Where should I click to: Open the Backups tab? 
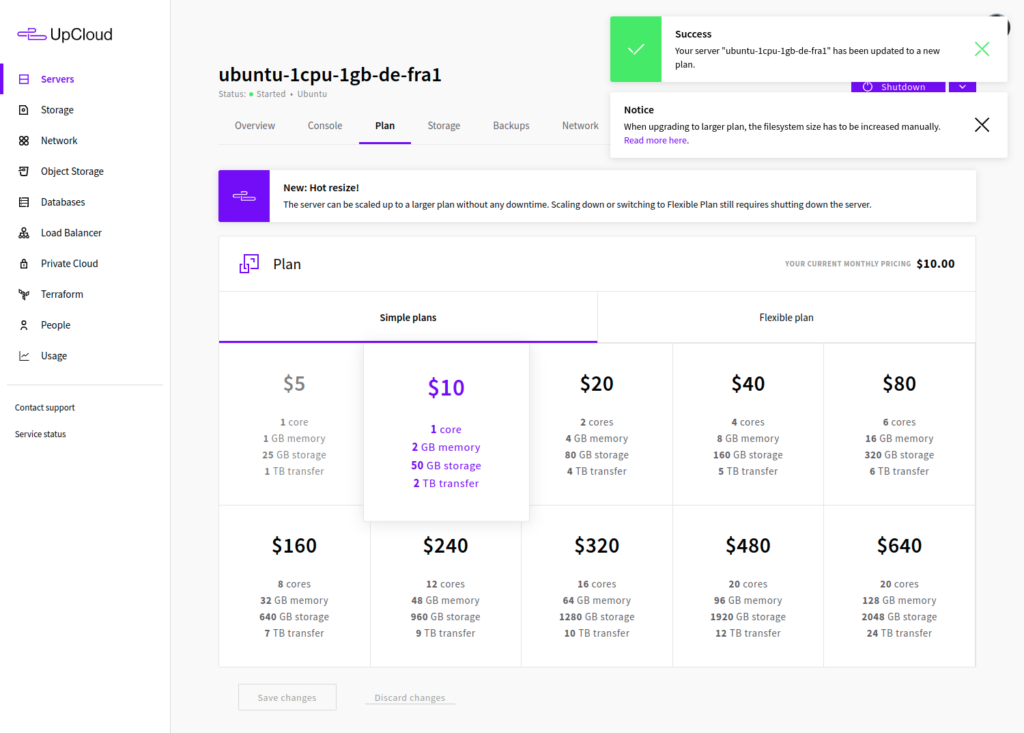(511, 126)
